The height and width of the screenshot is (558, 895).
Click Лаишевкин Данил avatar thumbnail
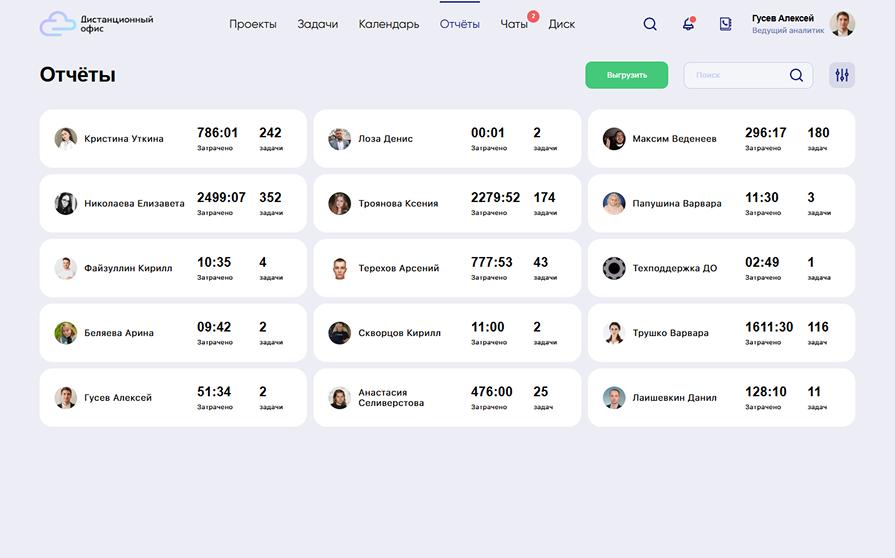[614, 398]
